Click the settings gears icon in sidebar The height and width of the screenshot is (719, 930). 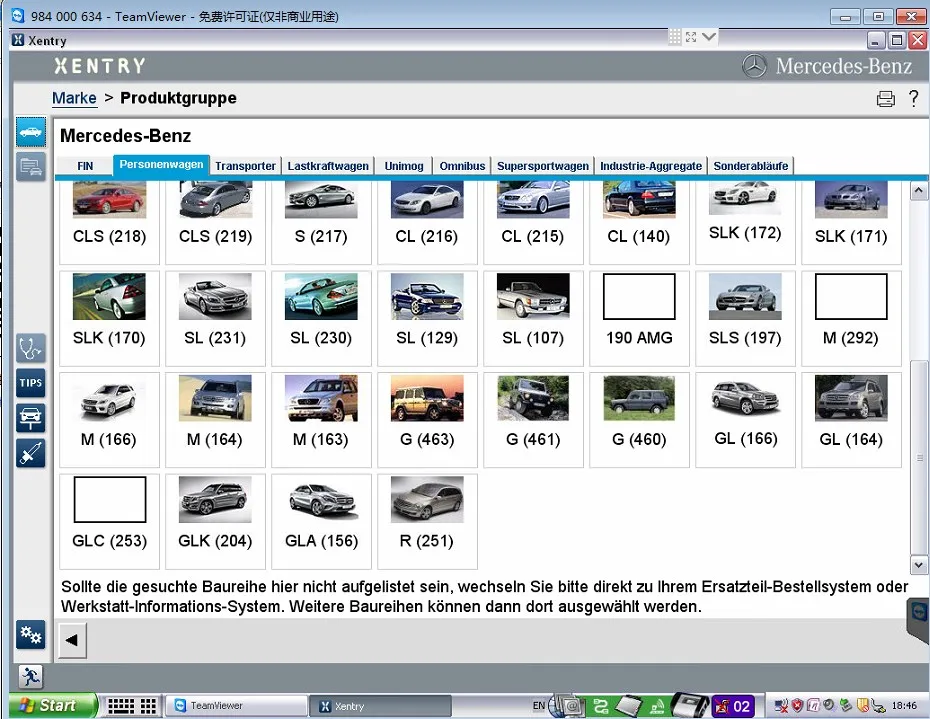tap(31, 634)
